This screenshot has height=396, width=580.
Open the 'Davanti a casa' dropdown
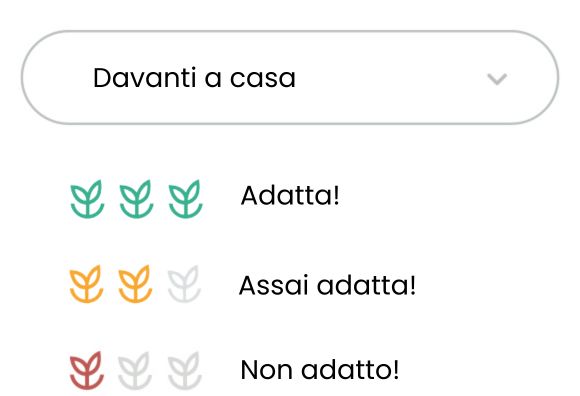tap(290, 78)
